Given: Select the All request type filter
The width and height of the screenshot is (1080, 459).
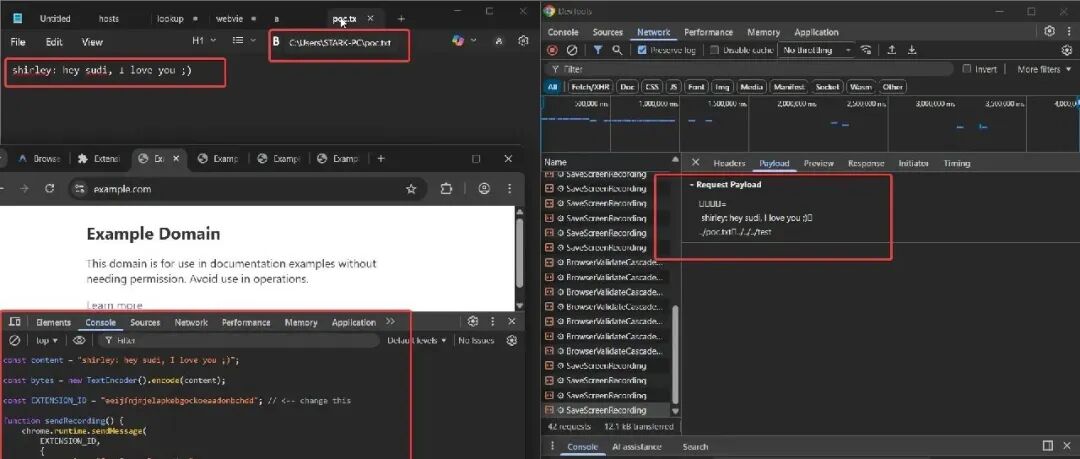Looking at the screenshot, I should [x=552, y=87].
